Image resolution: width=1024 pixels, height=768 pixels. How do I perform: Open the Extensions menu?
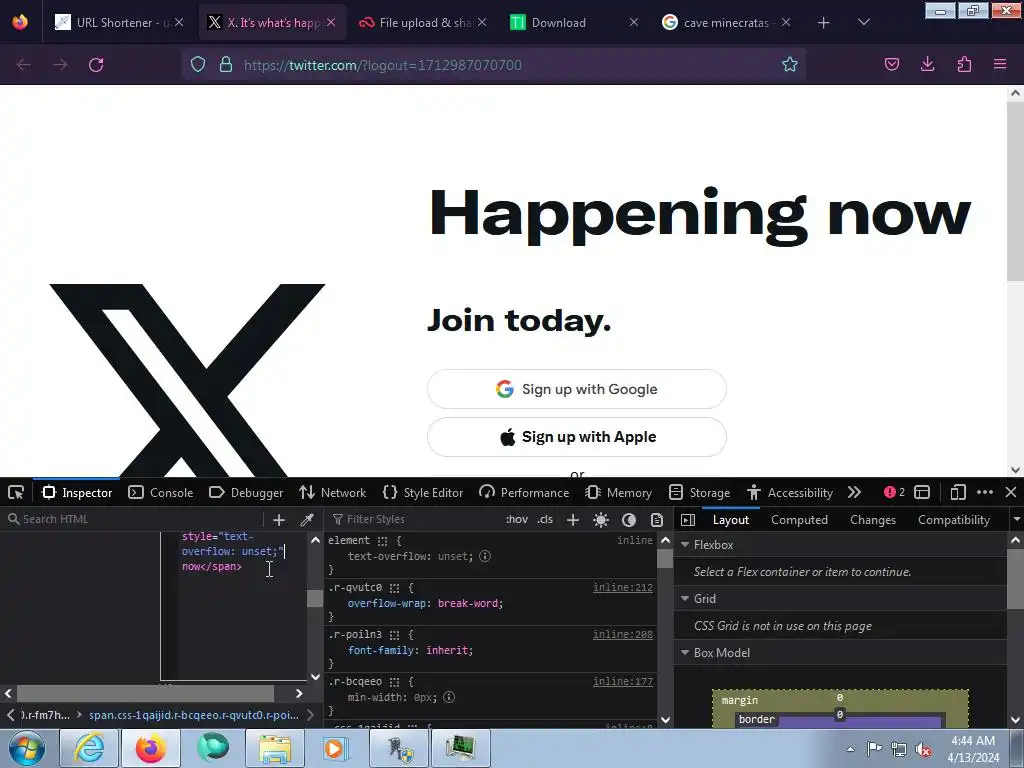(x=964, y=65)
